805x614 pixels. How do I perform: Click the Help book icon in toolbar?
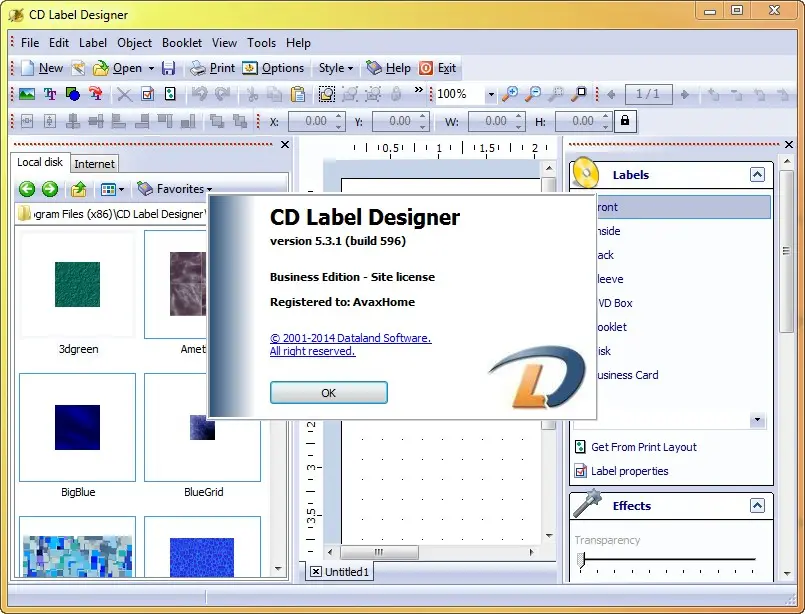[x=374, y=68]
